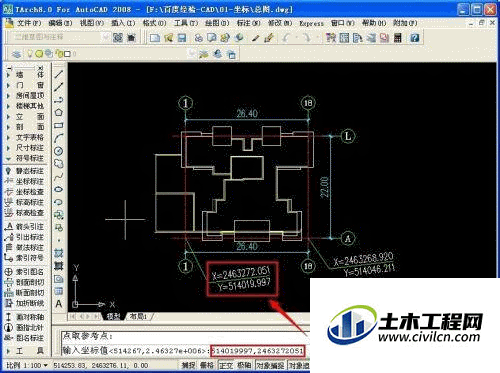The height and width of the screenshot is (373, 500).
Task: Open the QuickCalc calculator icon
Action: coord(398,38)
